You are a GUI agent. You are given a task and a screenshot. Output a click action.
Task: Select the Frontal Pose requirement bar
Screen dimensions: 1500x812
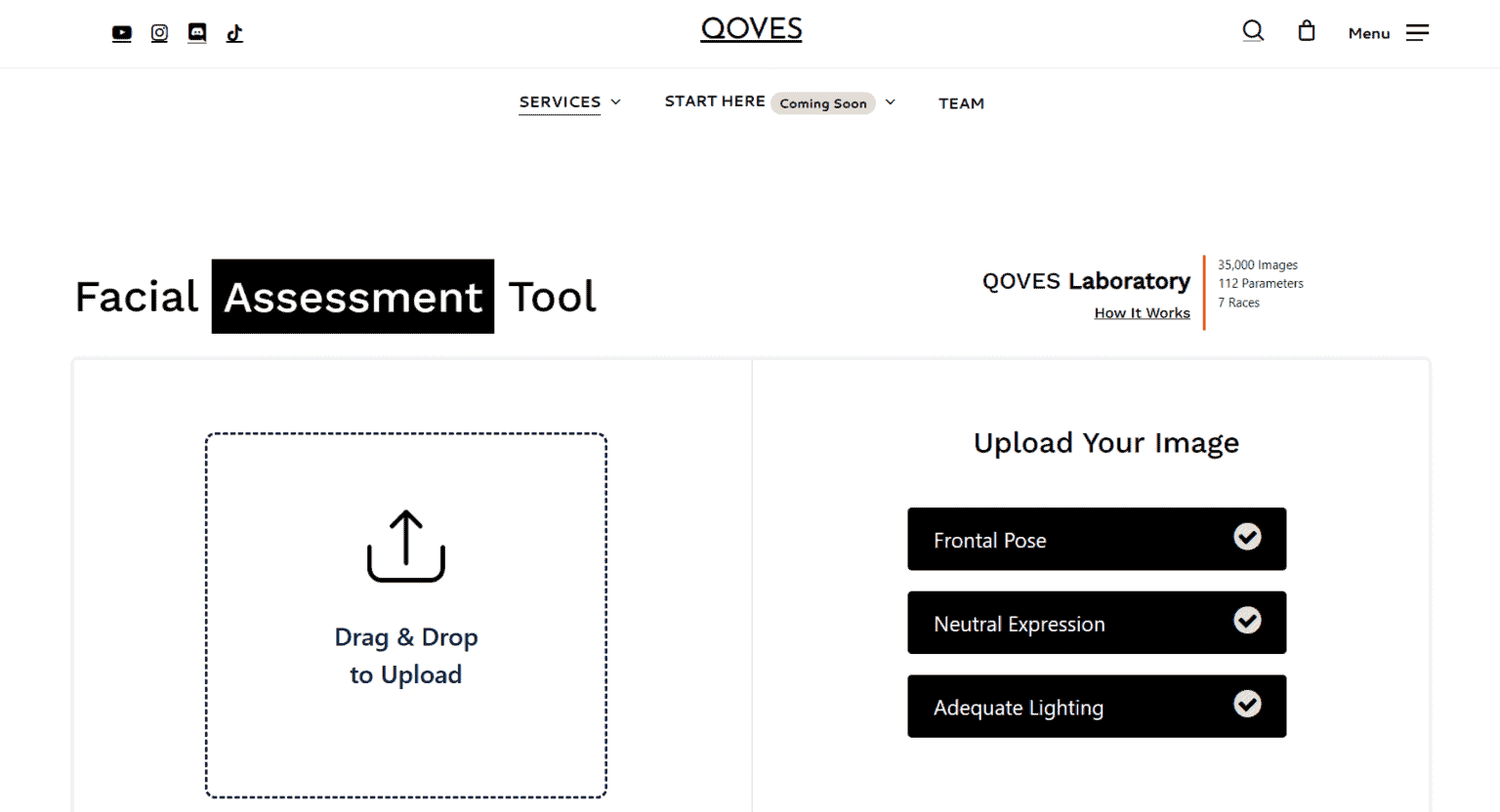pos(1097,539)
